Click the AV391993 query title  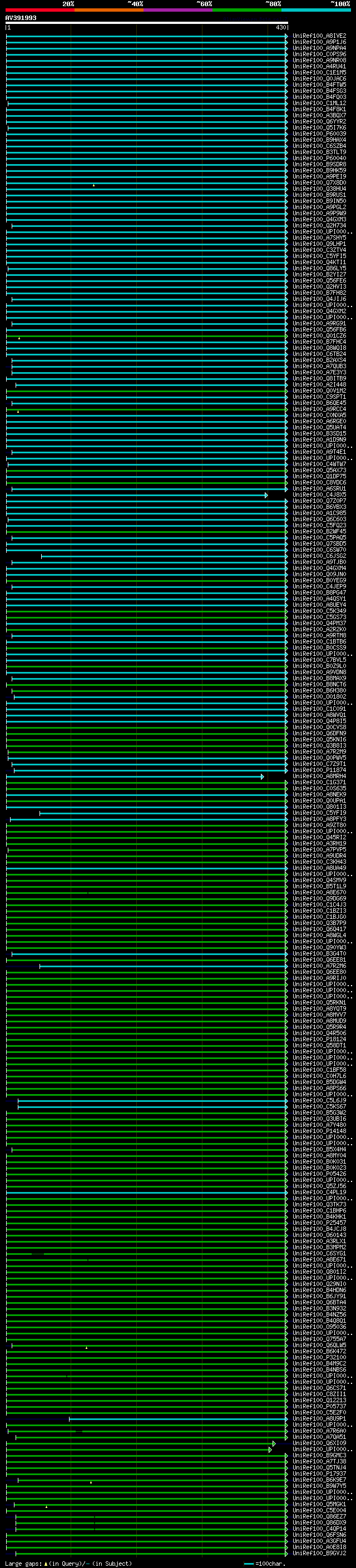(x=21, y=18)
